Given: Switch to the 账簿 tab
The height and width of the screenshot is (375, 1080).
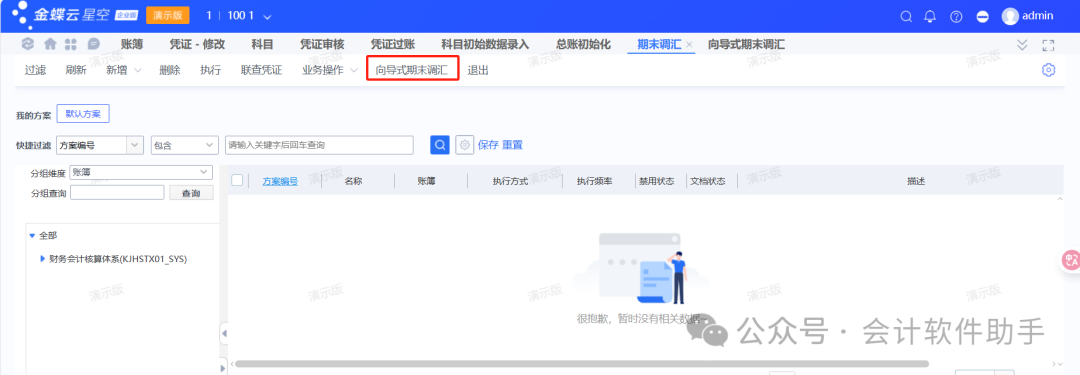Looking at the screenshot, I should tap(132, 45).
